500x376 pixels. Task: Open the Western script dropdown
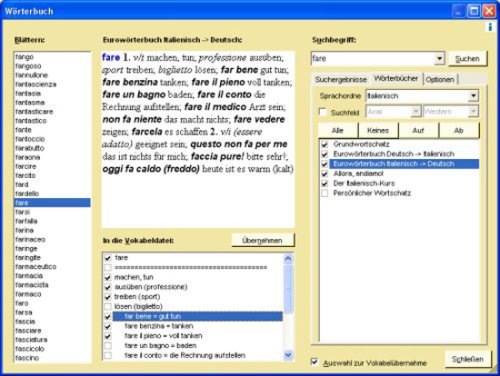coord(473,112)
